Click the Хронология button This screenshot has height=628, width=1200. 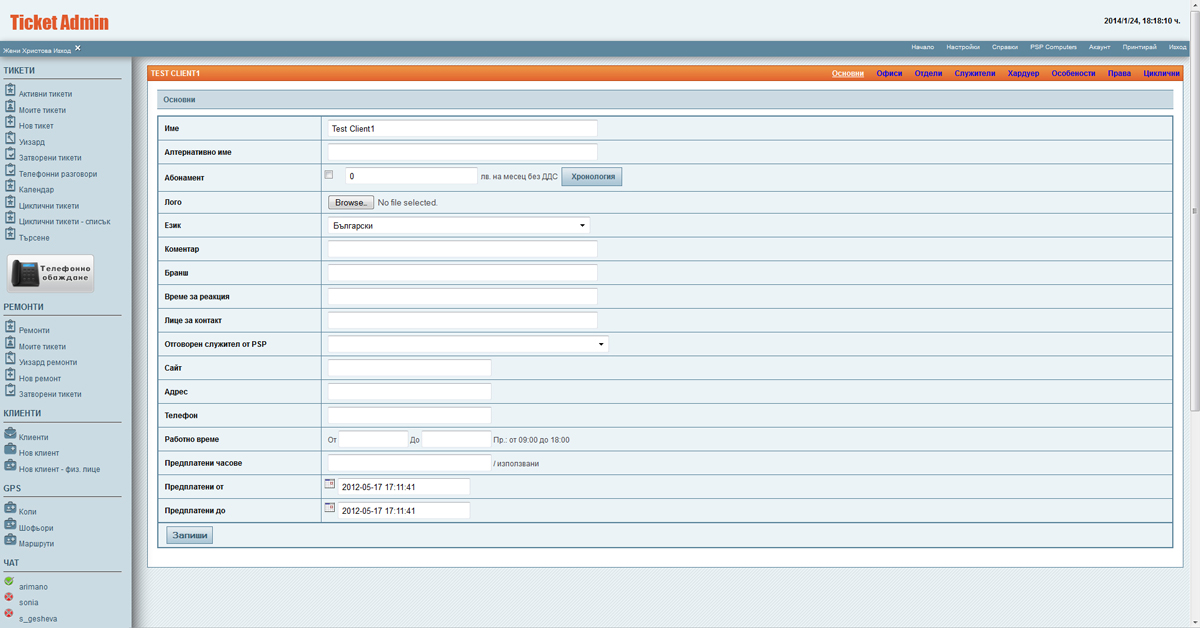click(591, 176)
